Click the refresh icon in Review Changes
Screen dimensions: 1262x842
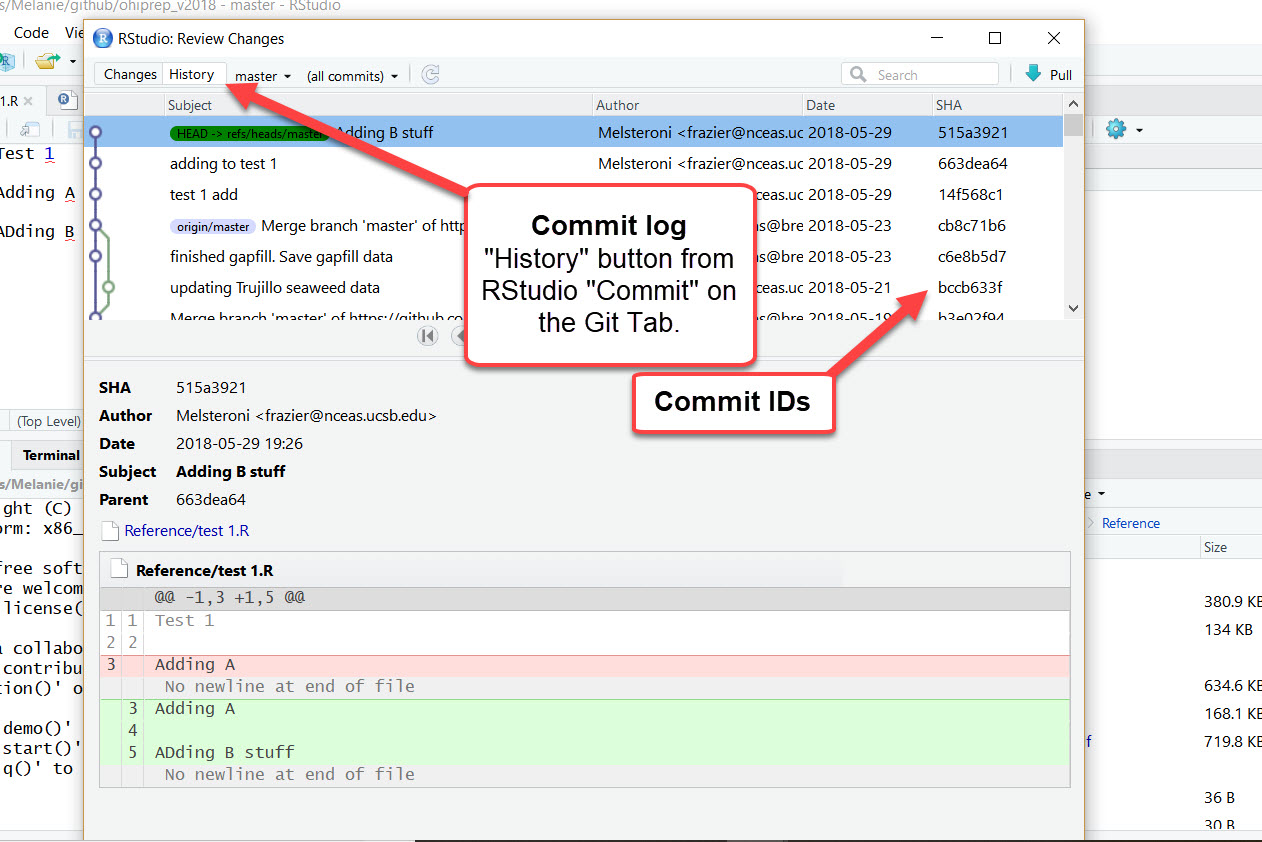click(430, 75)
